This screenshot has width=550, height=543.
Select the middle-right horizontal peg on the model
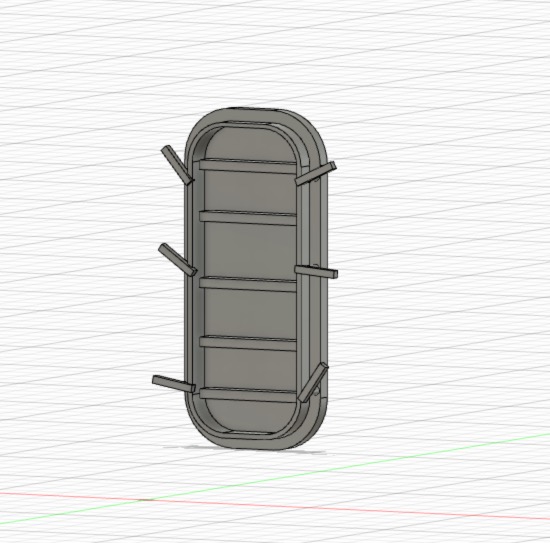point(316,272)
